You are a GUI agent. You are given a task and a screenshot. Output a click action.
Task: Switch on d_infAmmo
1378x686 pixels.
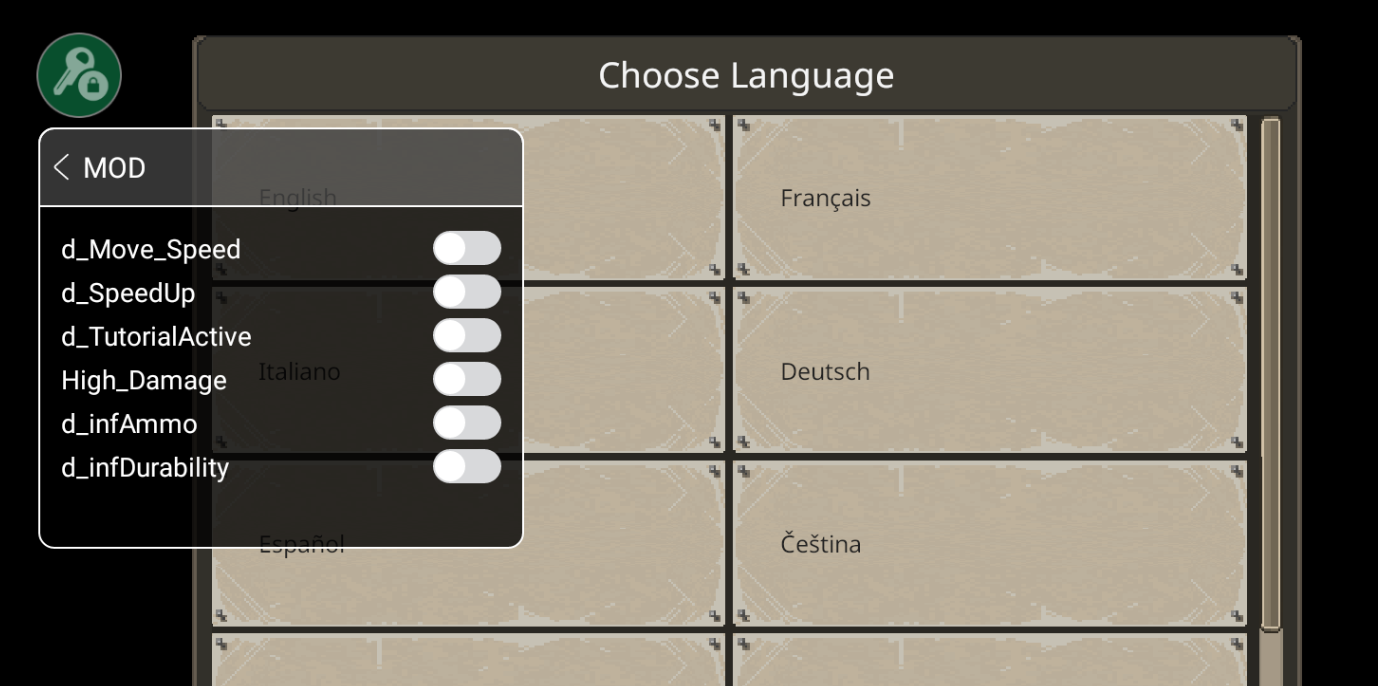click(467, 423)
